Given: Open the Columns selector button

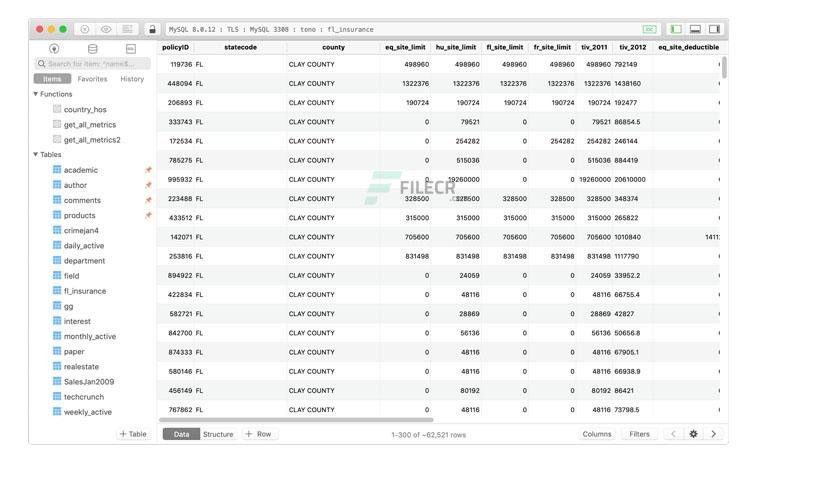Looking at the screenshot, I should (597, 434).
